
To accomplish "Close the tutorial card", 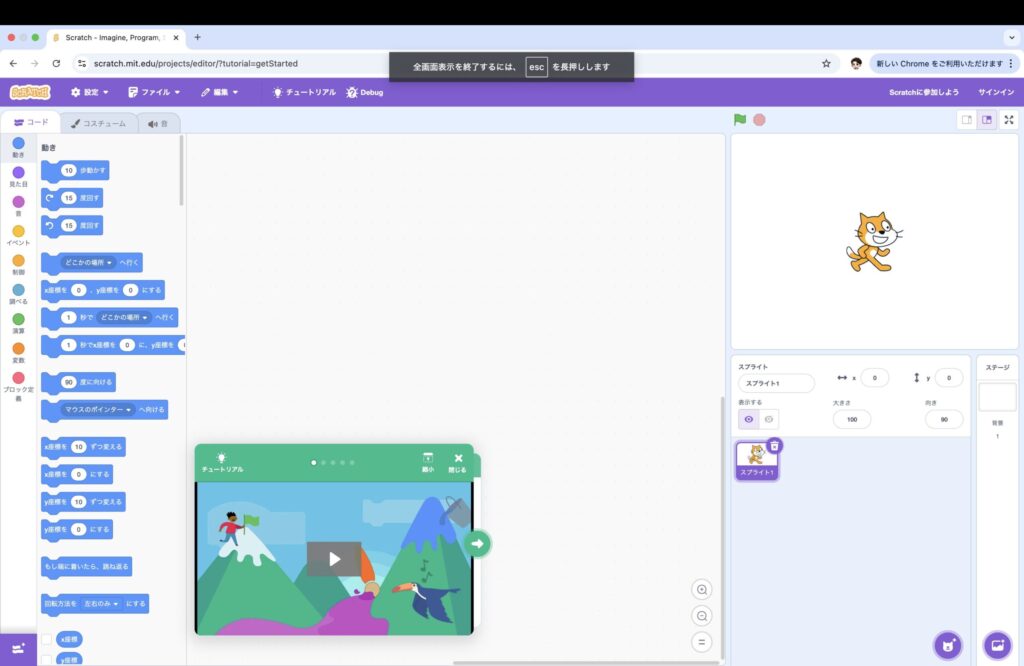I will [458, 462].
